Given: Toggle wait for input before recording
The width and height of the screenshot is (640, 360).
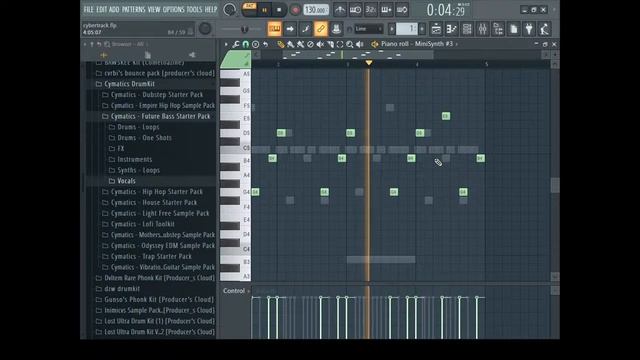Looking at the screenshot, I should coord(355,10).
